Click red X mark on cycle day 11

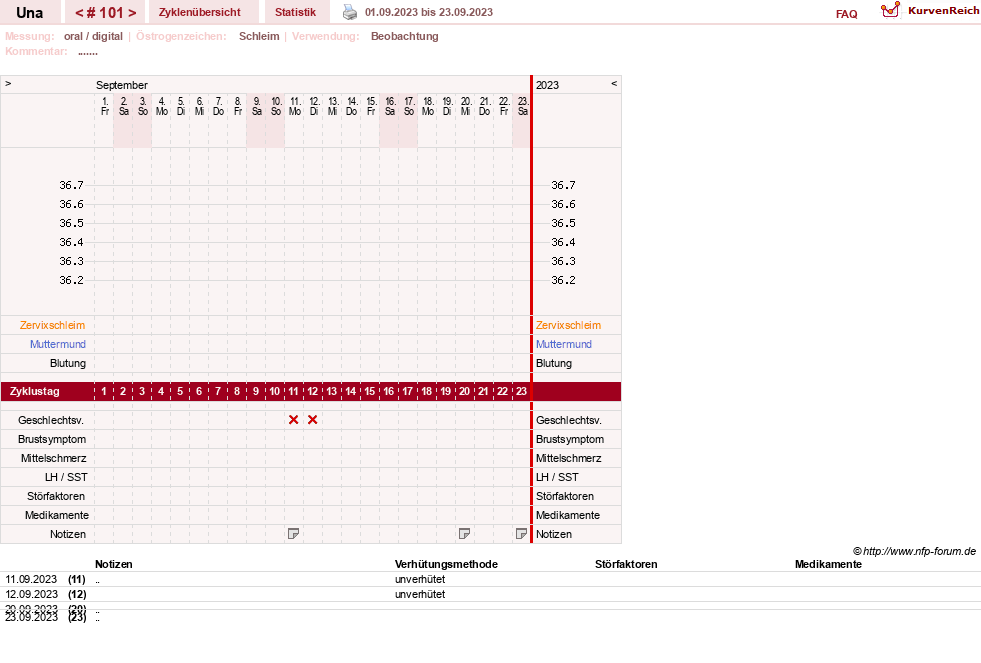293,420
